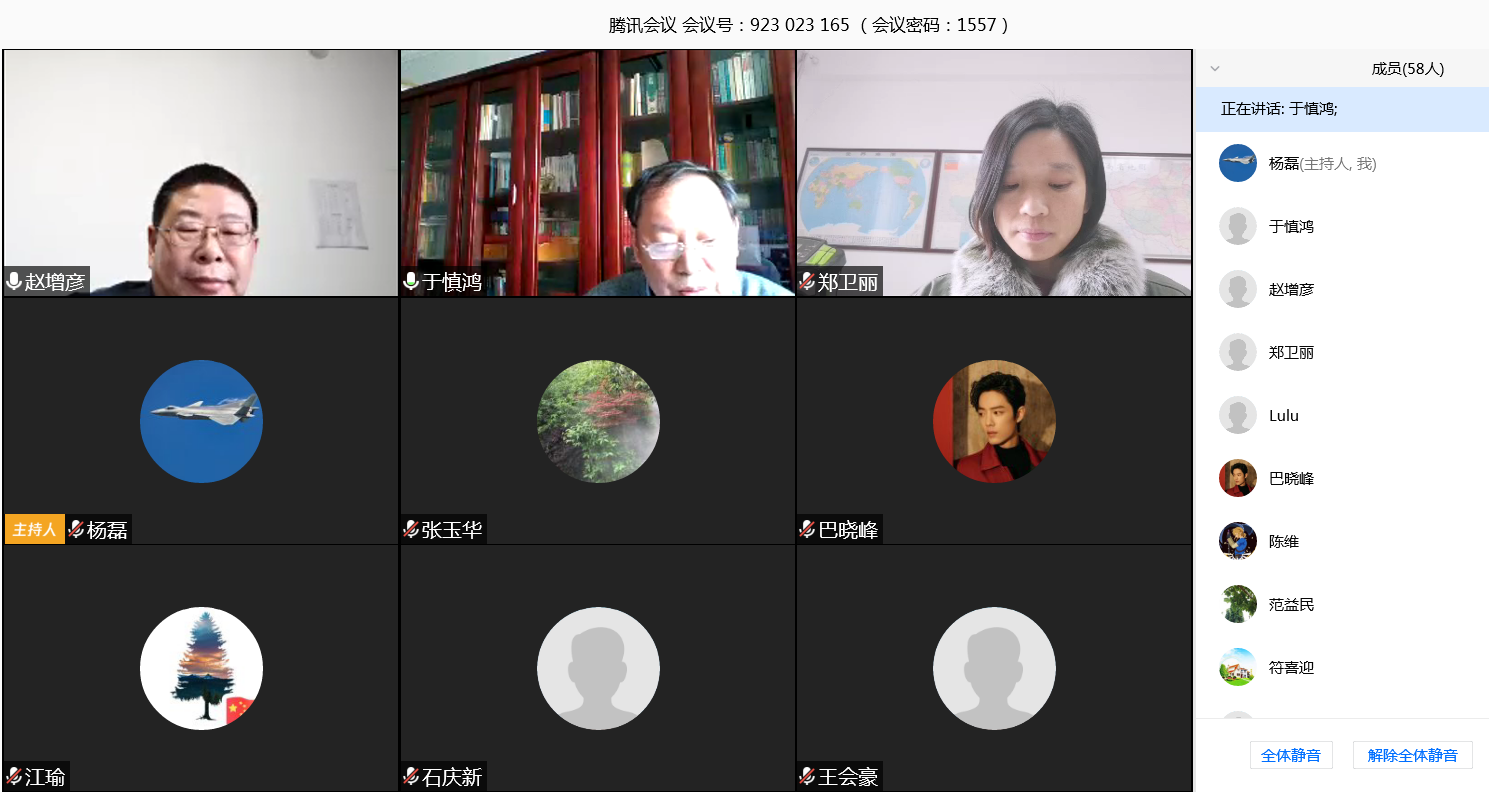Image resolution: width=1489 pixels, height=792 pixels.
Task: Click 王会豪 name label on tile
Action: 848,777
